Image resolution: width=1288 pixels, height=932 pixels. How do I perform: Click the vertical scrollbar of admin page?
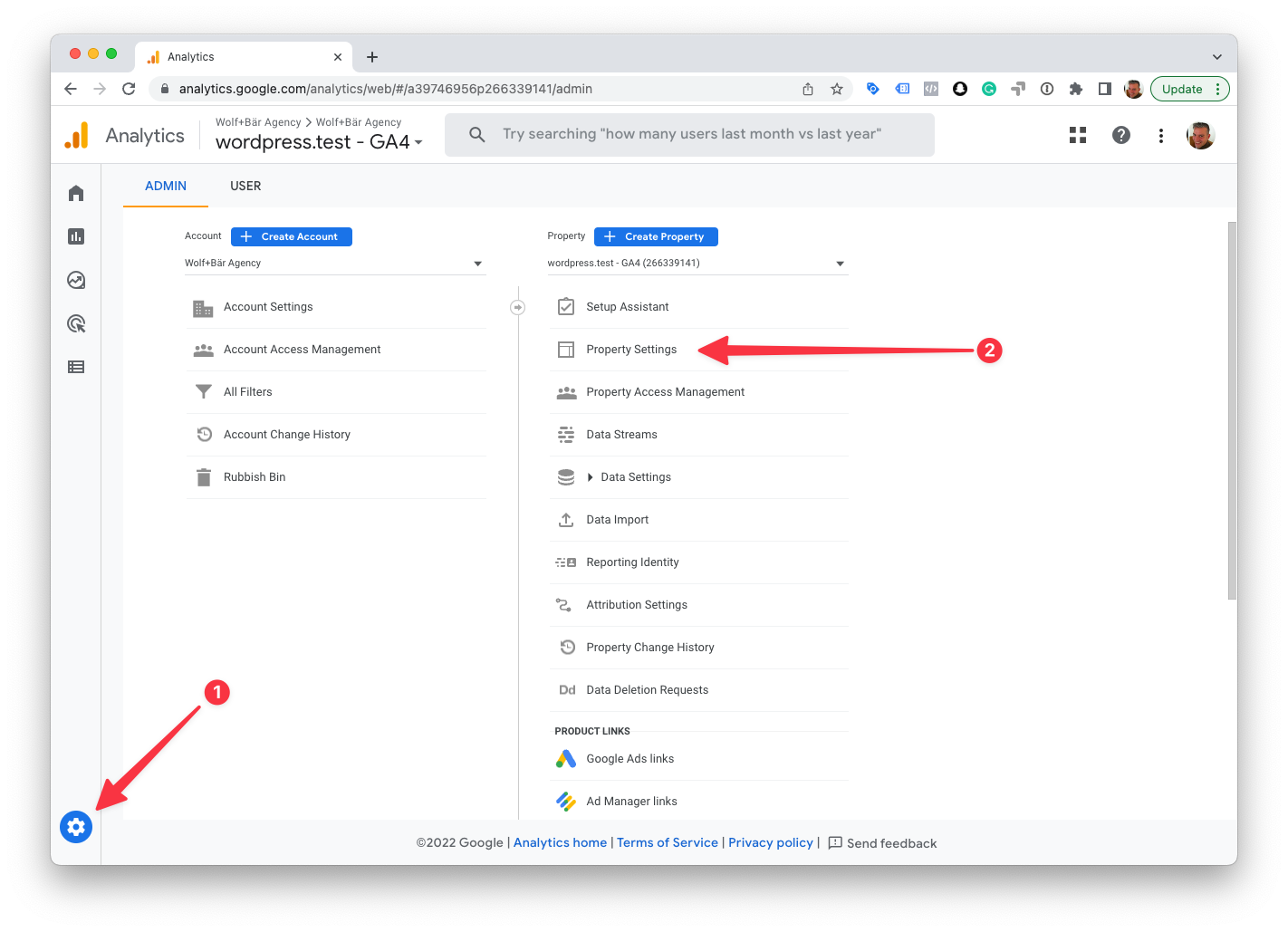(1232, 410)
